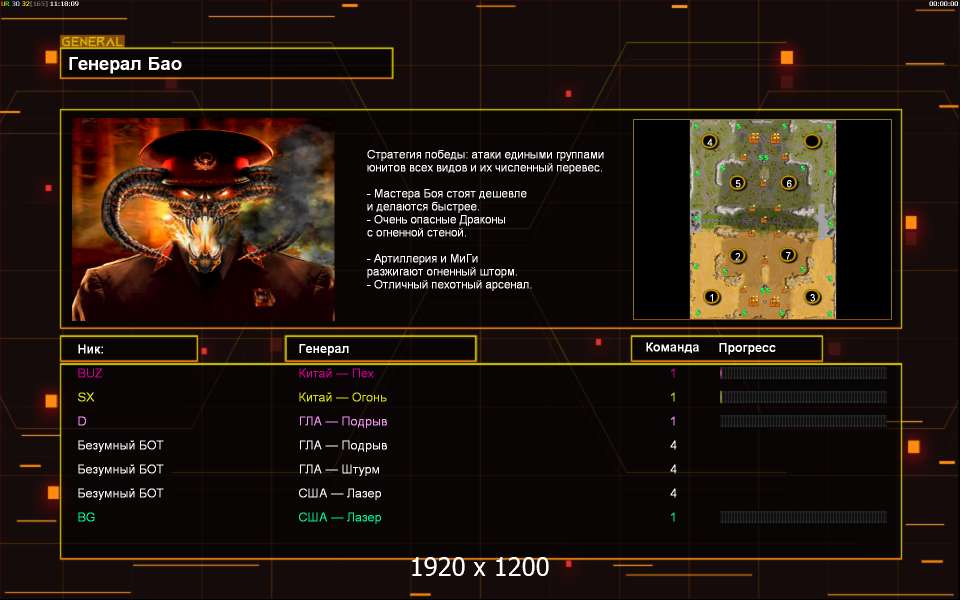Click the "Стратегия победы" description line
The width and height of the screenshot is (960, 600).
pos(486,155)
